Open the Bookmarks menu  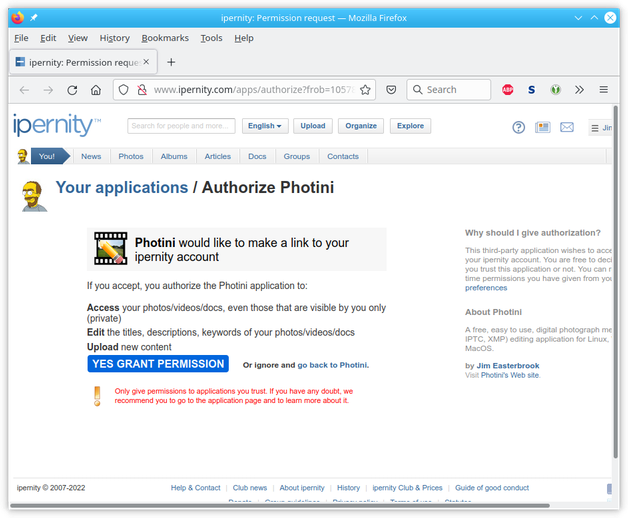click(x=165, y=38)
